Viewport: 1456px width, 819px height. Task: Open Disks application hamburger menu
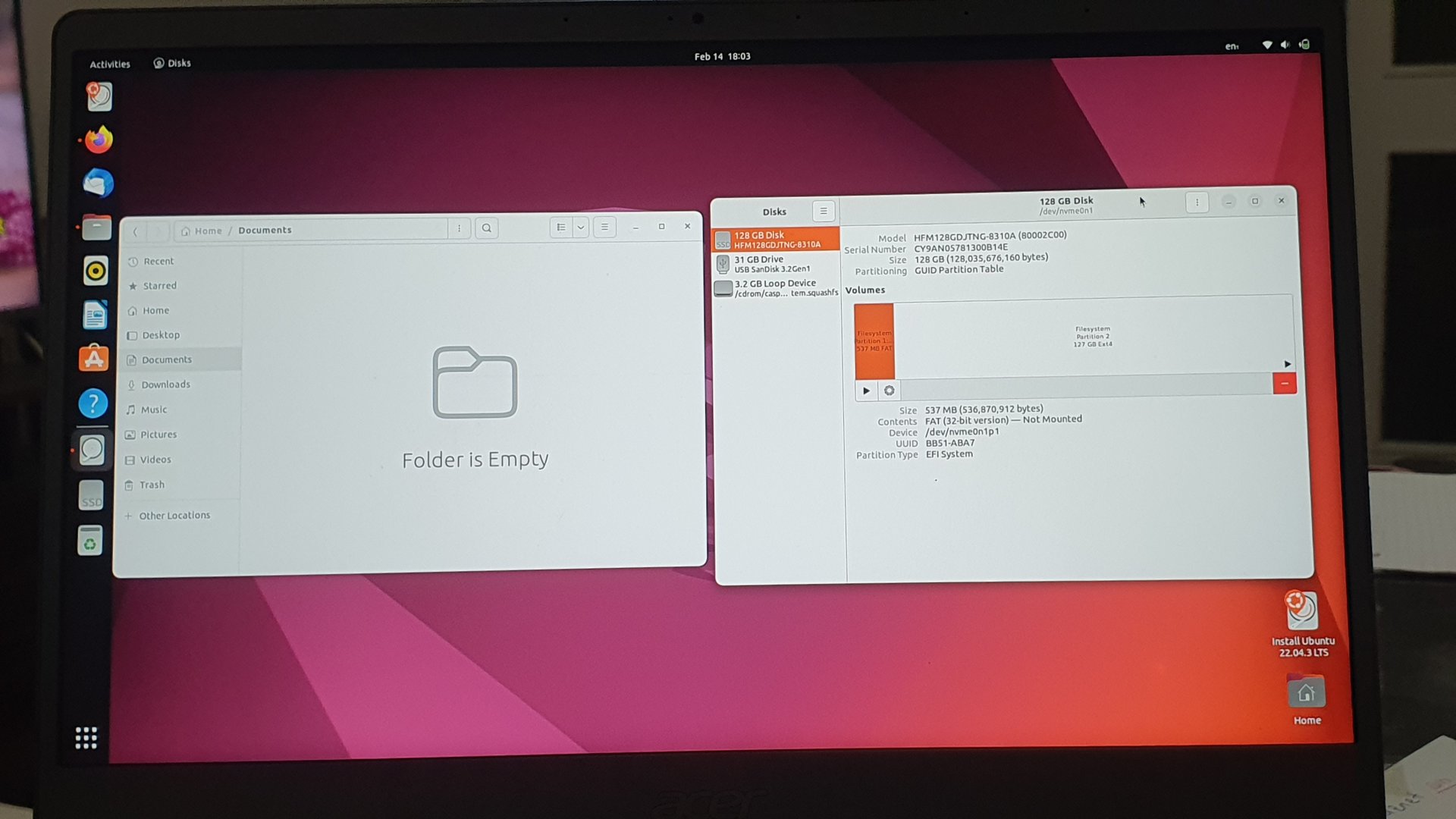click(x=823, y=212)
